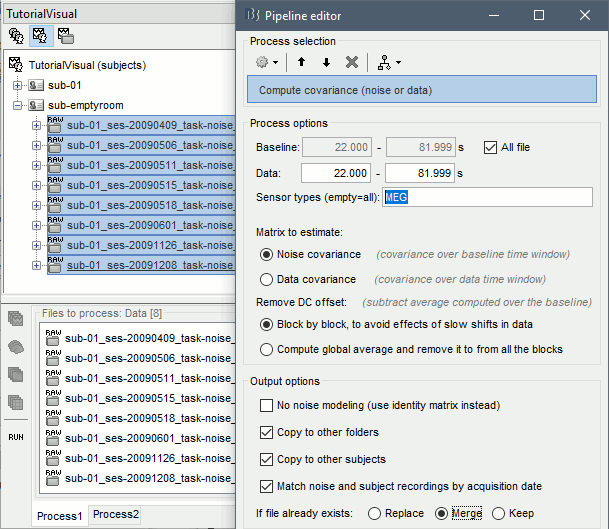Image resolution: width=609 pixels, height=529 pixels.
Task: Open the anatomy view in the database explorer
Action: pyautogui.click(x=17, y=35)
